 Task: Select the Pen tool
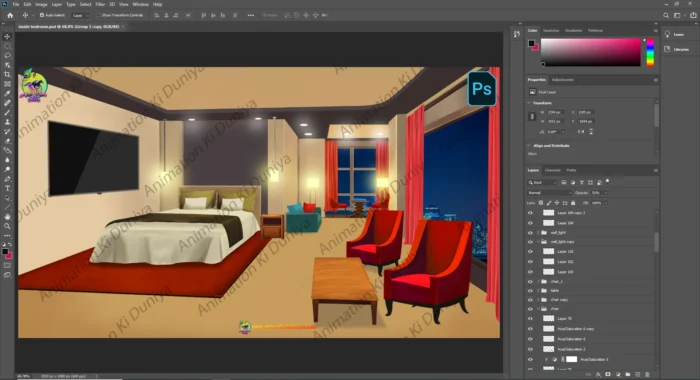7,179
